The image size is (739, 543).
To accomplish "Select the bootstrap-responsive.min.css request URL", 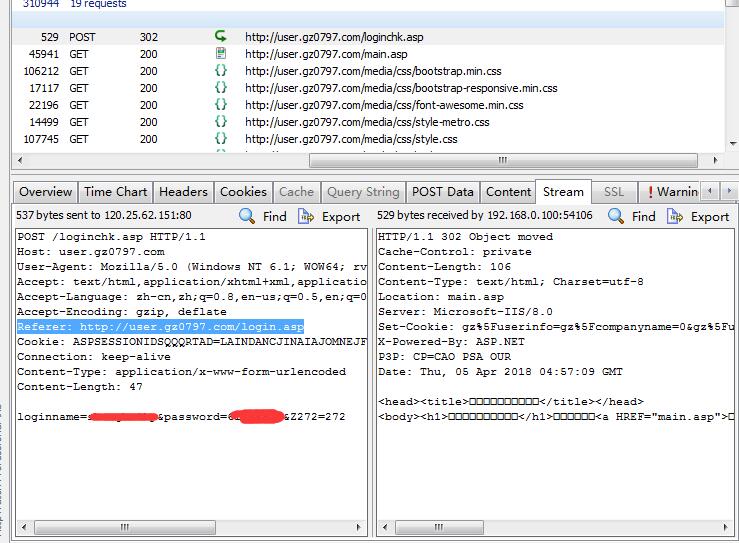I will (400, 88).
